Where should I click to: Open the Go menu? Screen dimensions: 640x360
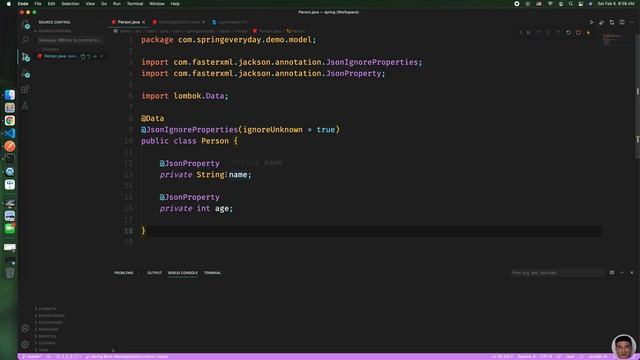(x=104, y=4)
